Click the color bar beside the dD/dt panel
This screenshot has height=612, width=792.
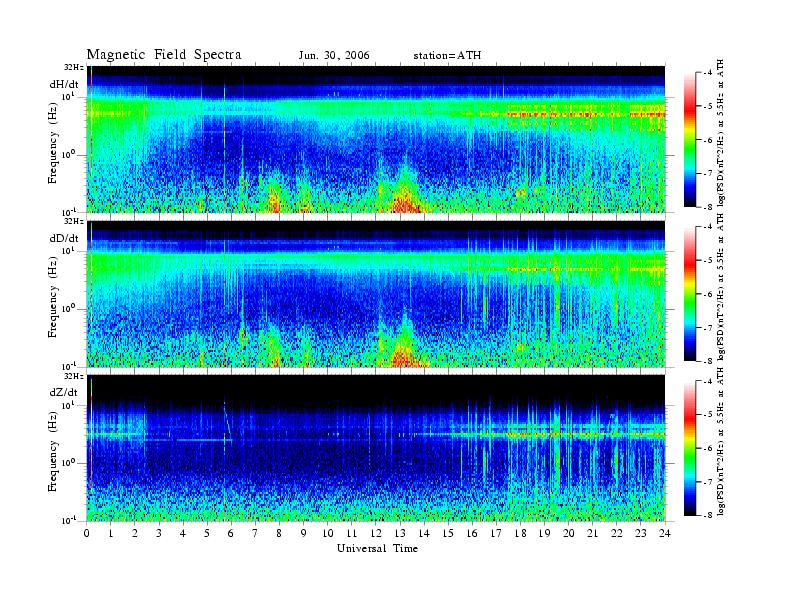[x=689, y=294]
